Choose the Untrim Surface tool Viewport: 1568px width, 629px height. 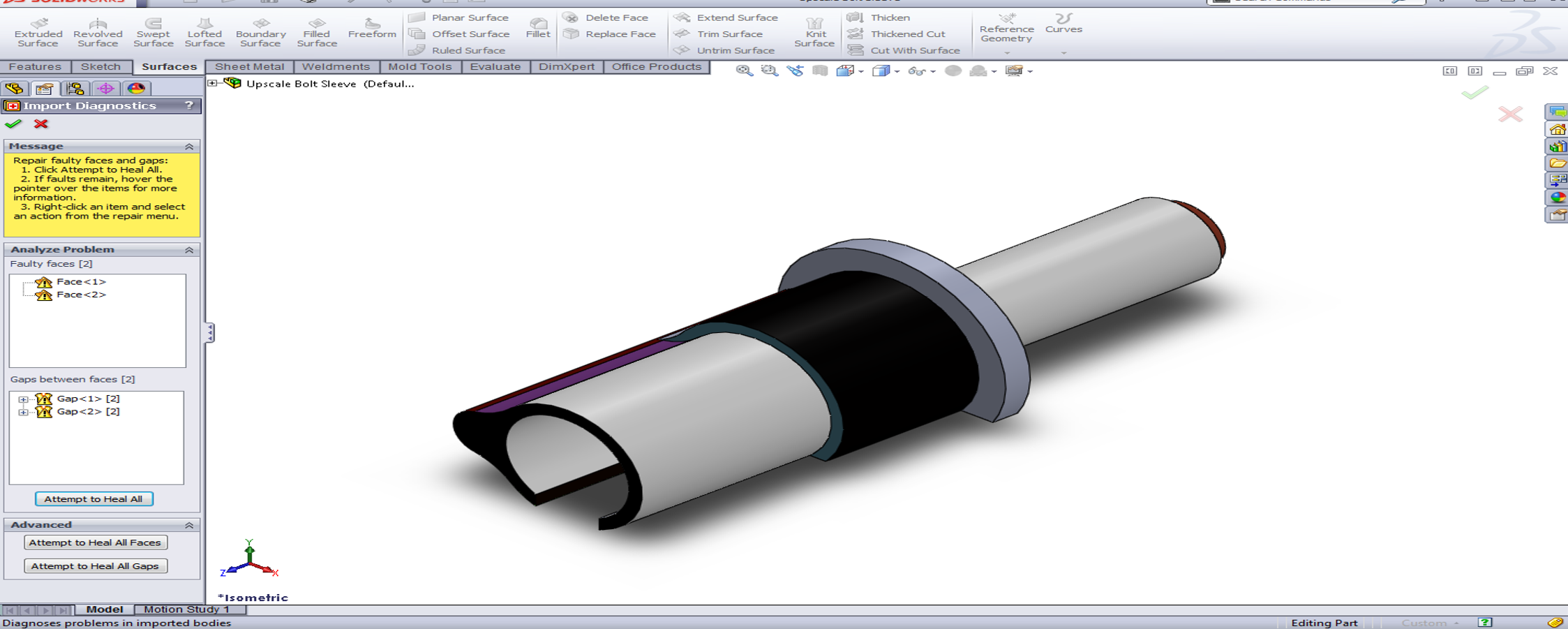724,50
